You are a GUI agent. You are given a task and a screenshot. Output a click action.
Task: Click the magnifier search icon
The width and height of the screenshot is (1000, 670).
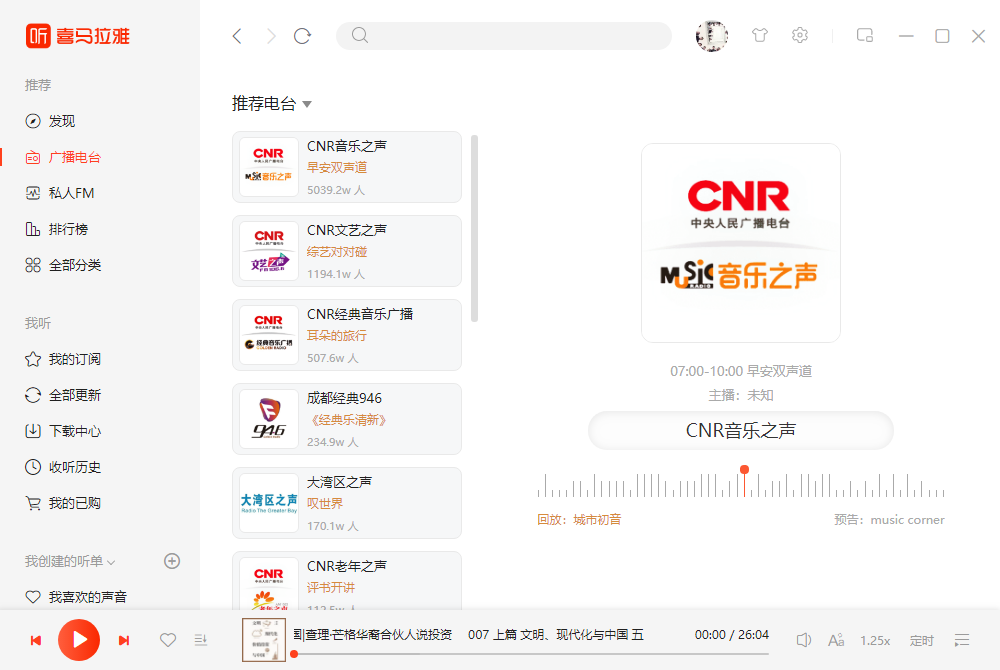(360, 35)
